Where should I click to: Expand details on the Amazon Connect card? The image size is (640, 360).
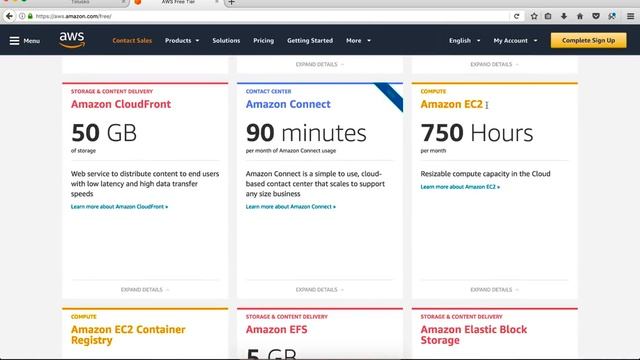coord(320,289)
